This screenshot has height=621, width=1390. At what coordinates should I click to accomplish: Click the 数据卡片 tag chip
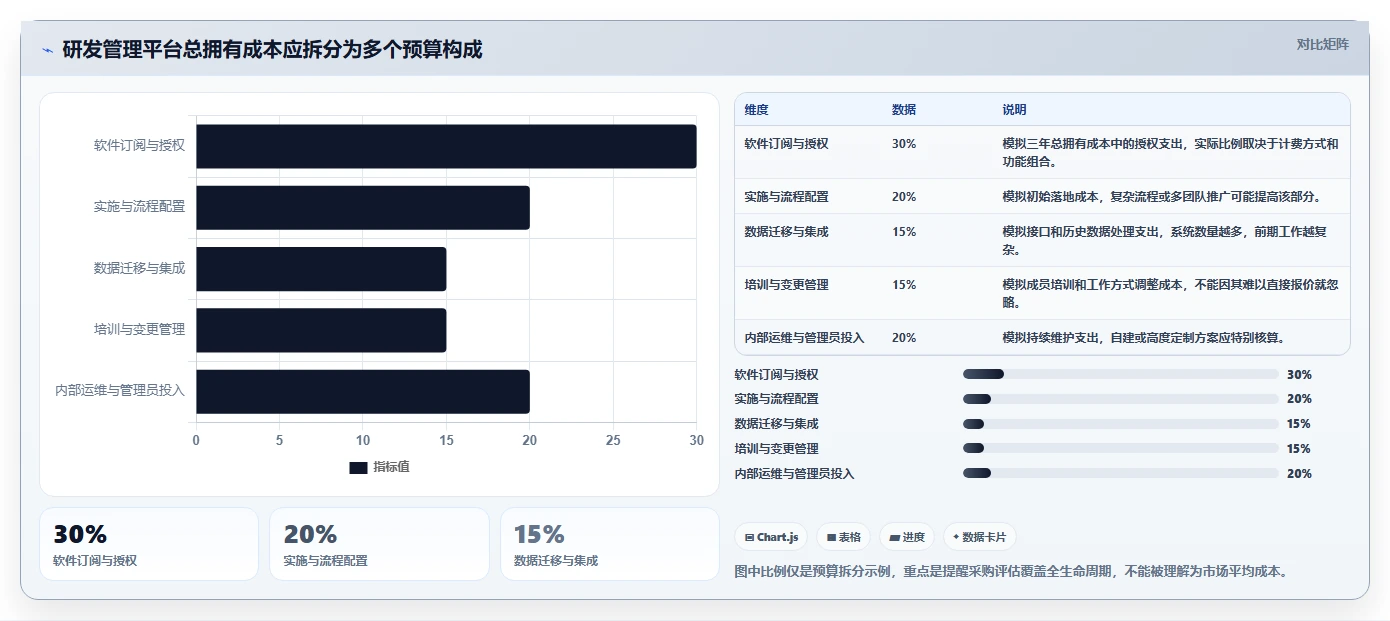[980, 537]
